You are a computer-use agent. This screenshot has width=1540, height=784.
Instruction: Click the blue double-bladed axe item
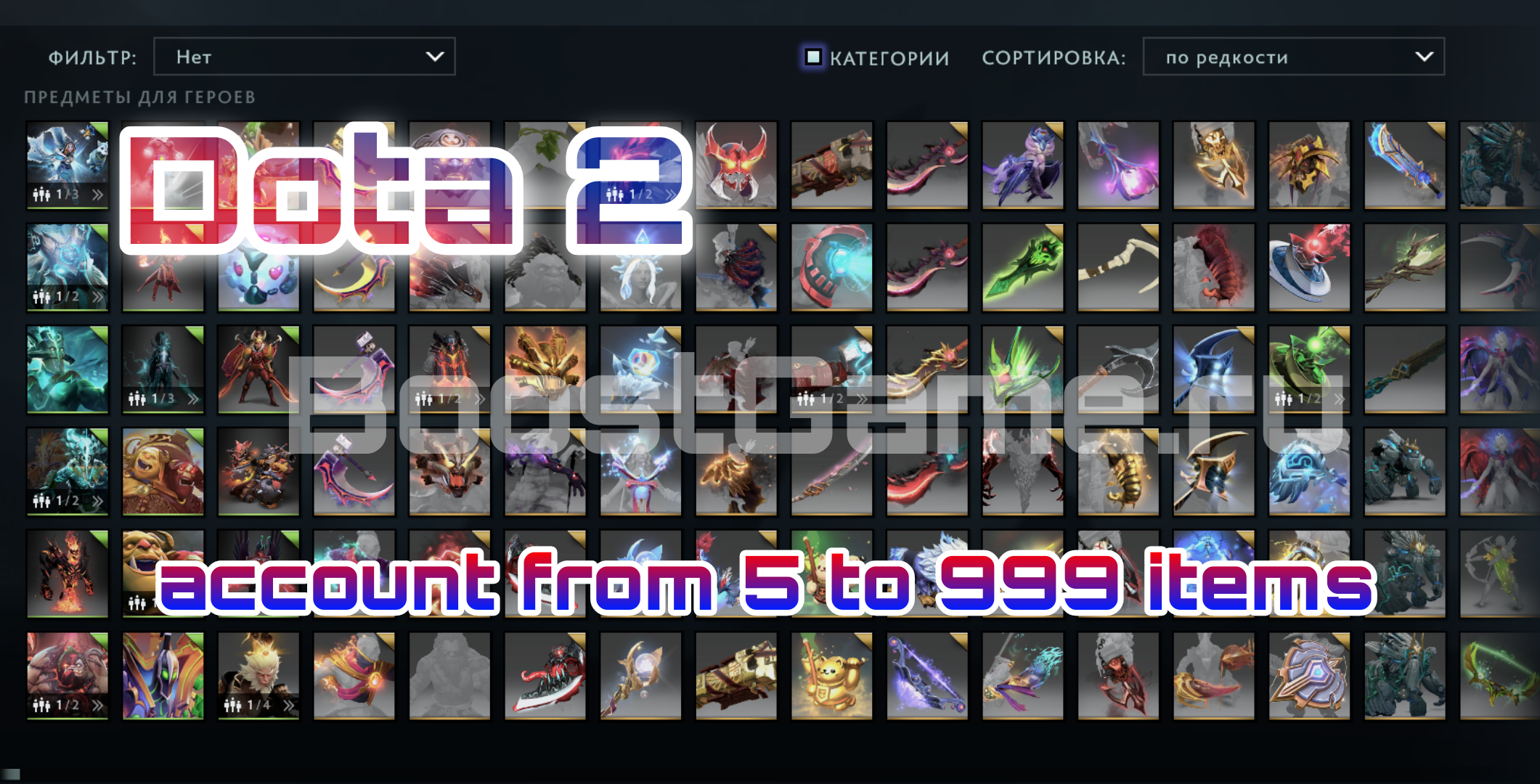pos(1214,369)
